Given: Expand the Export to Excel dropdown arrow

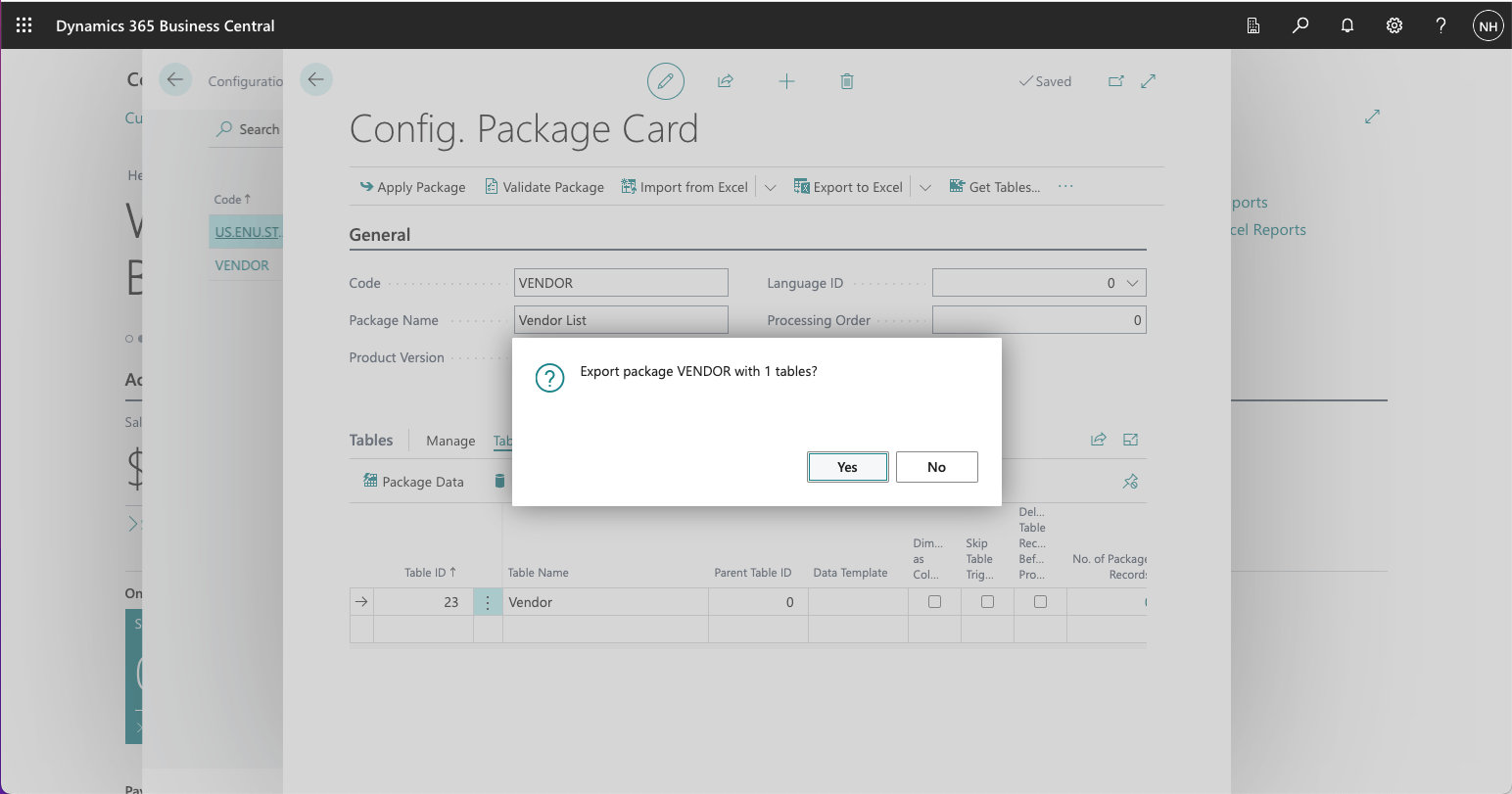Looking at the screenshot, I should (924, 187).
